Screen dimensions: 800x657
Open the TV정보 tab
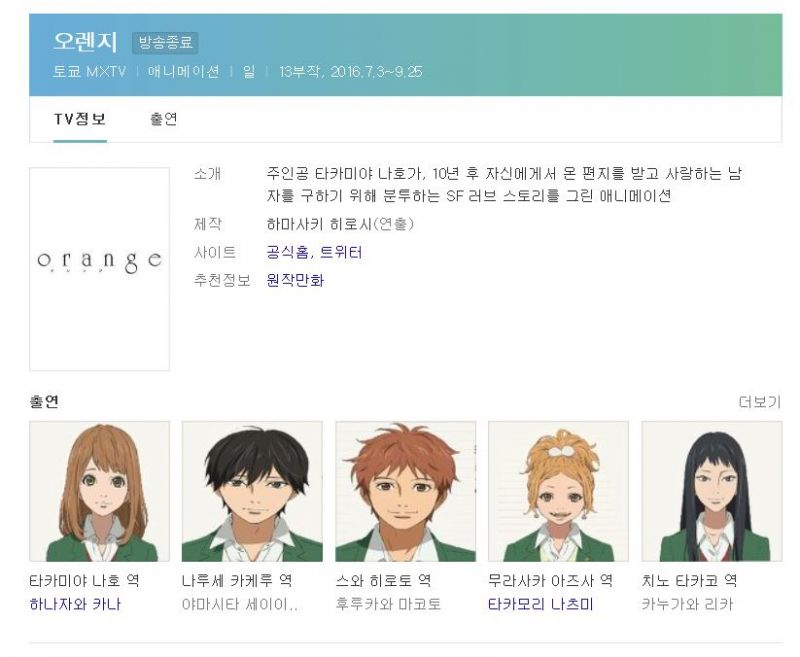pyautogui.click(x=80, y=119)
